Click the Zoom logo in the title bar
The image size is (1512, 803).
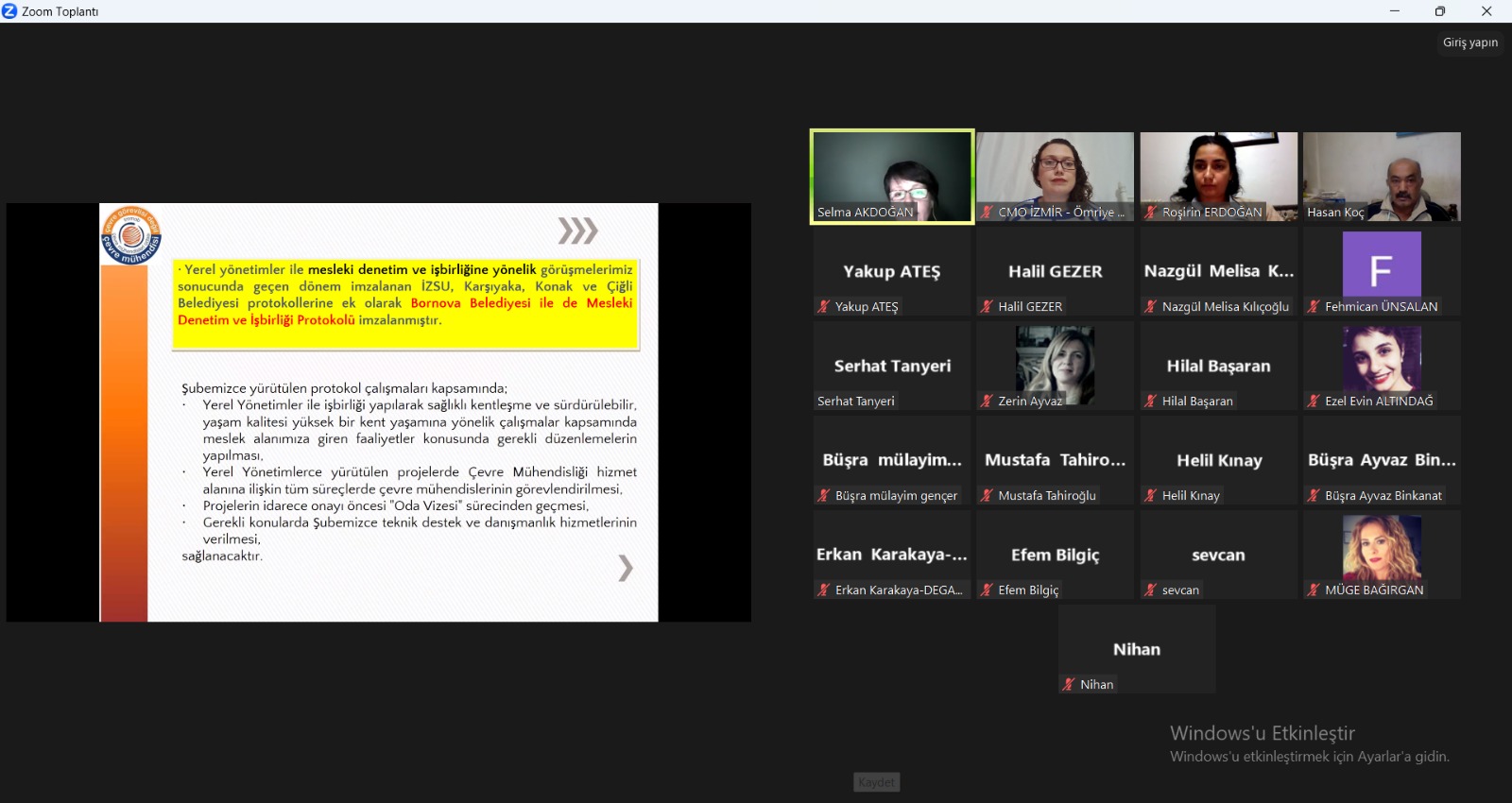point(10,11)
